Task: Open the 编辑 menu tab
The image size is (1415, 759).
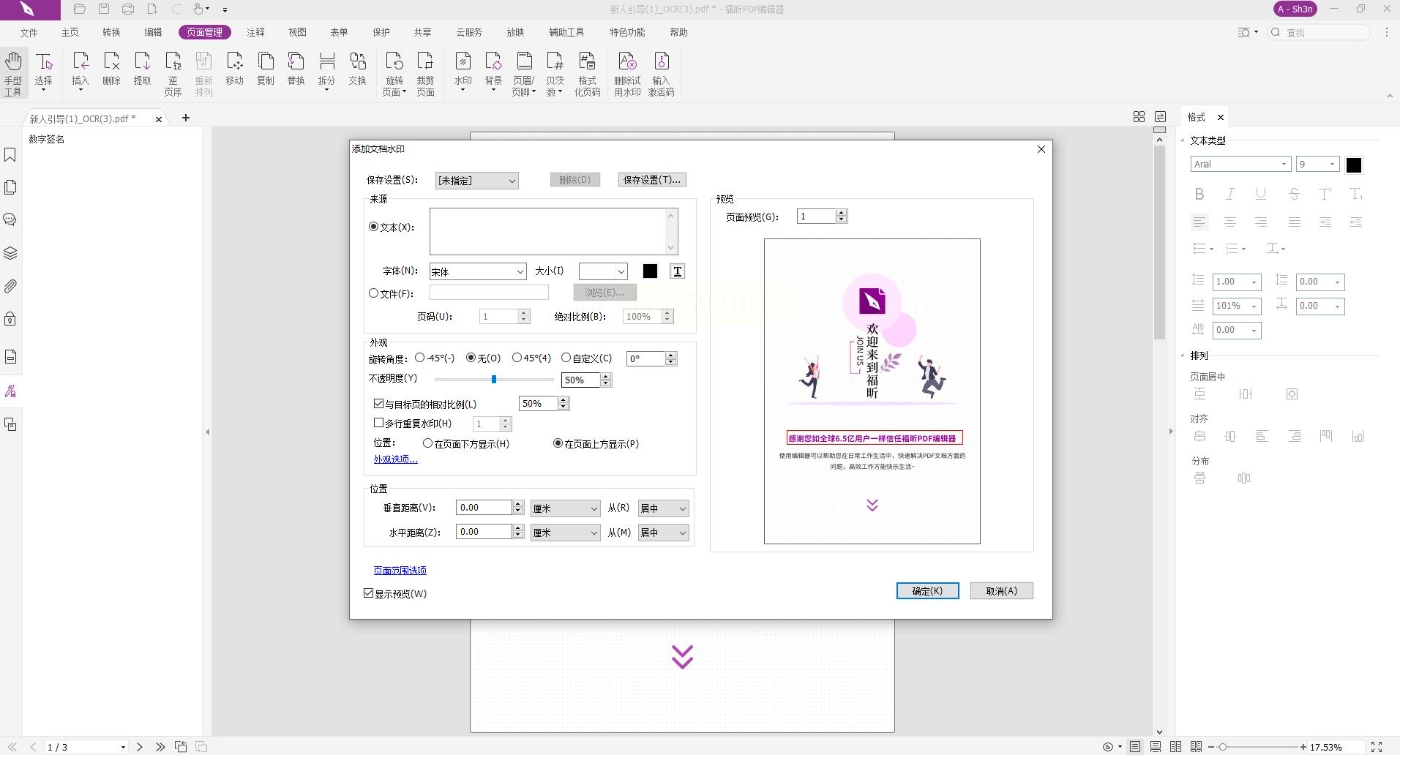Action: click(153, 33)
